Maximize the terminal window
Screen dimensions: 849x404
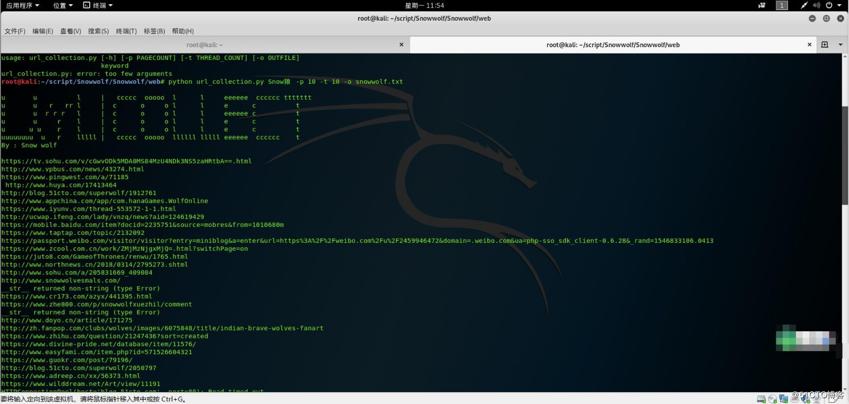tap(826, 18)
